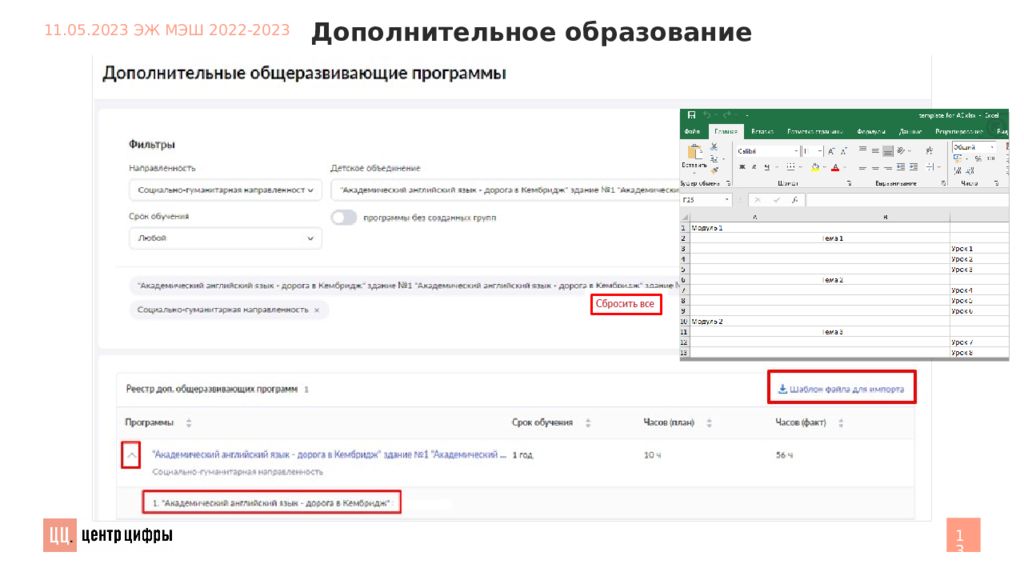Image resolution: width=1024 pixels, height=576 pixels.
Task: Open the Файл tab in Excel
Action: coord(691,131)
